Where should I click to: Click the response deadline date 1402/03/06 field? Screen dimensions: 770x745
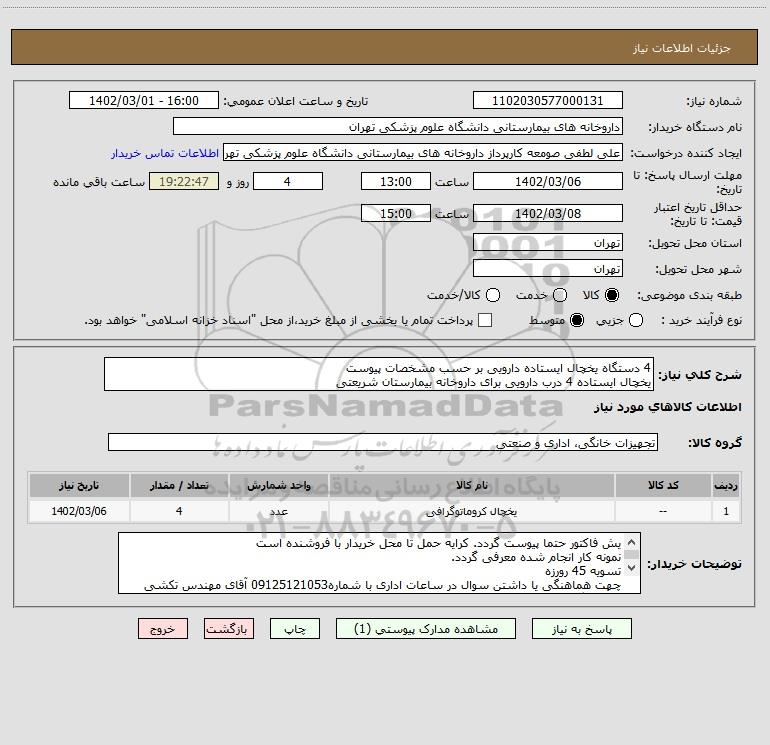(548, 182)
